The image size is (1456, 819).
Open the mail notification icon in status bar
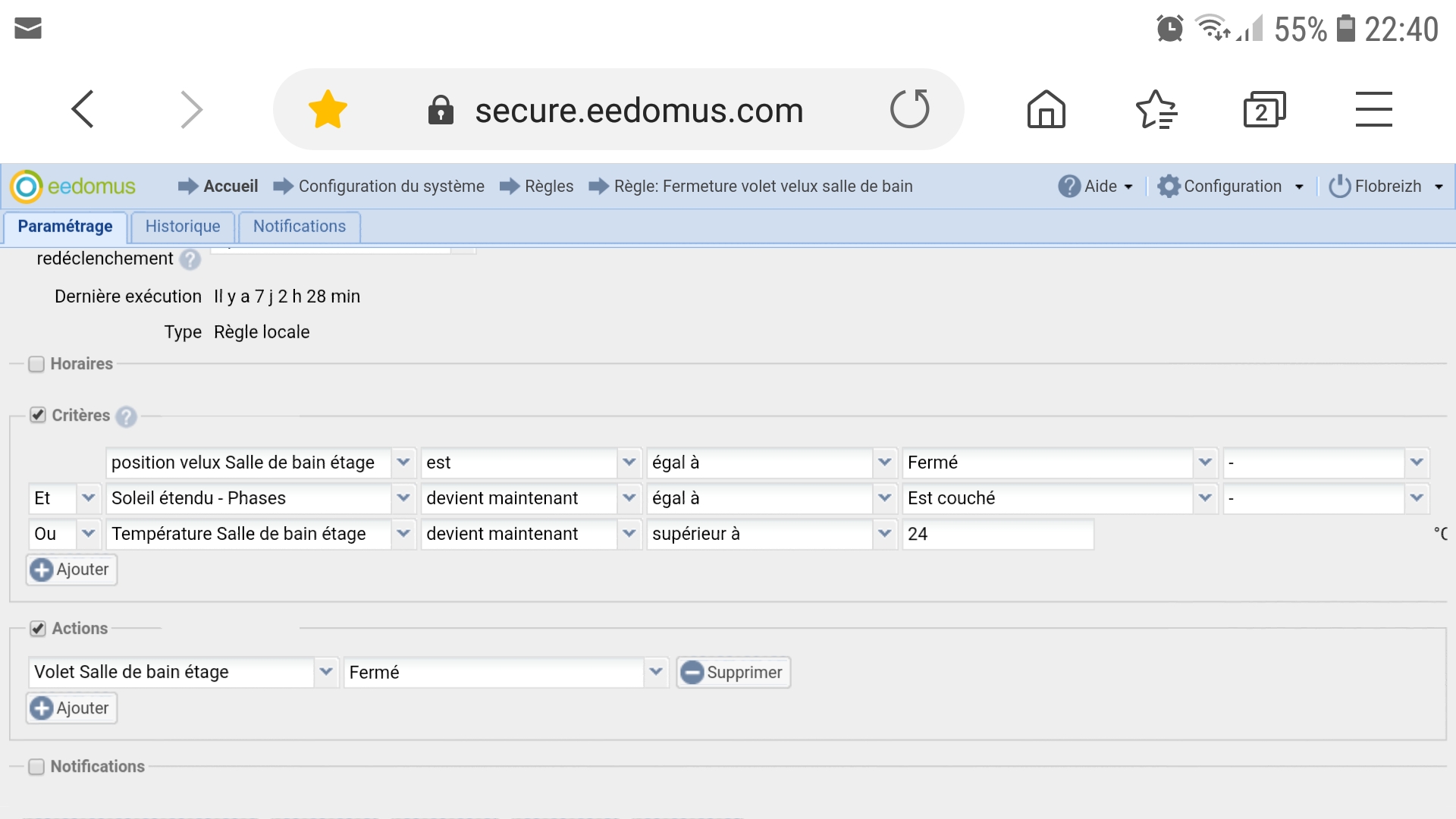(28, 29)
